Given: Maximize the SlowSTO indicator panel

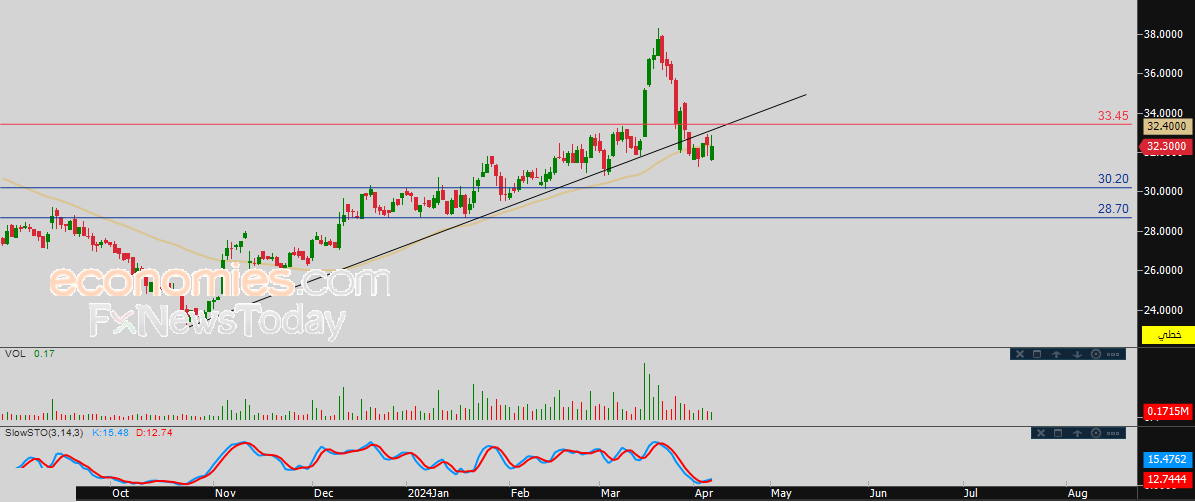Looking at the screenshot, I should [x=1058, y=433].
